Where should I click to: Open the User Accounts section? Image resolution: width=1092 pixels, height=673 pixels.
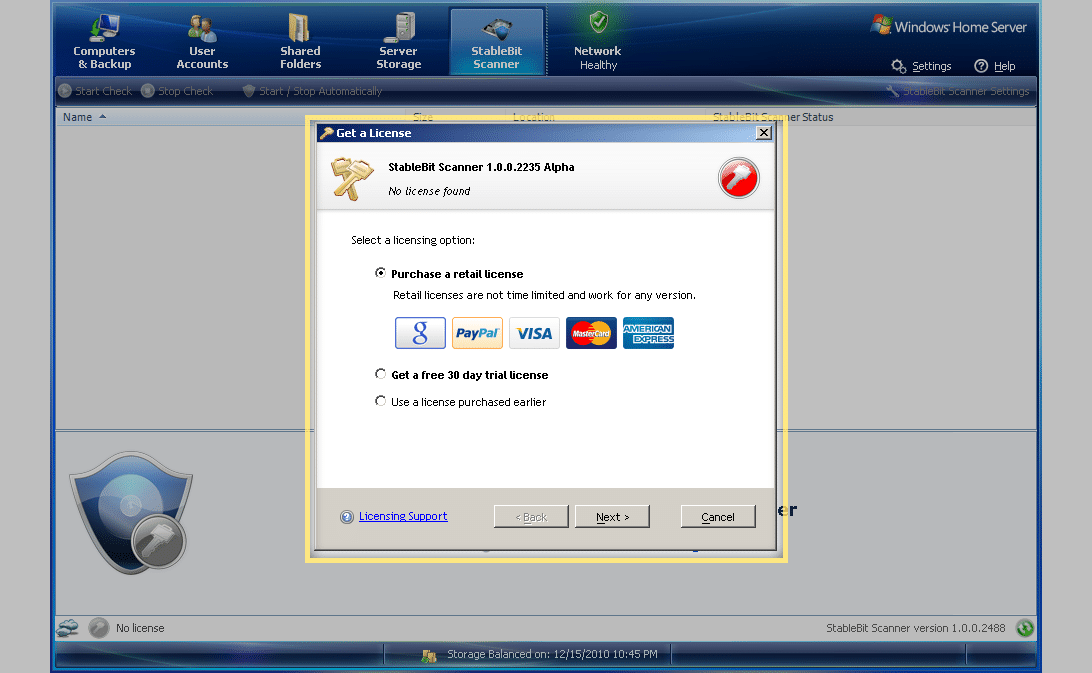(201, 40)
